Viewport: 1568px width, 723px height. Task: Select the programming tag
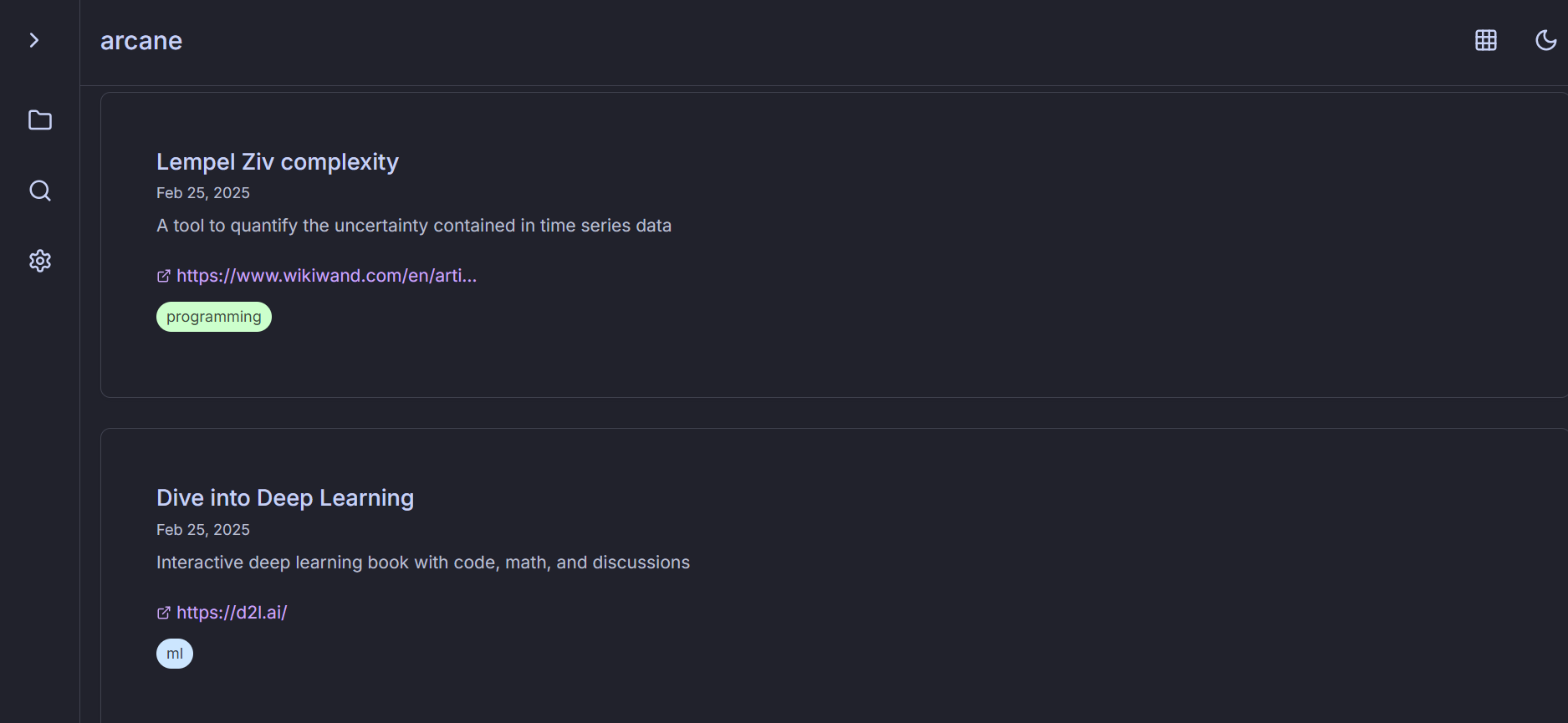click(214, 317)
